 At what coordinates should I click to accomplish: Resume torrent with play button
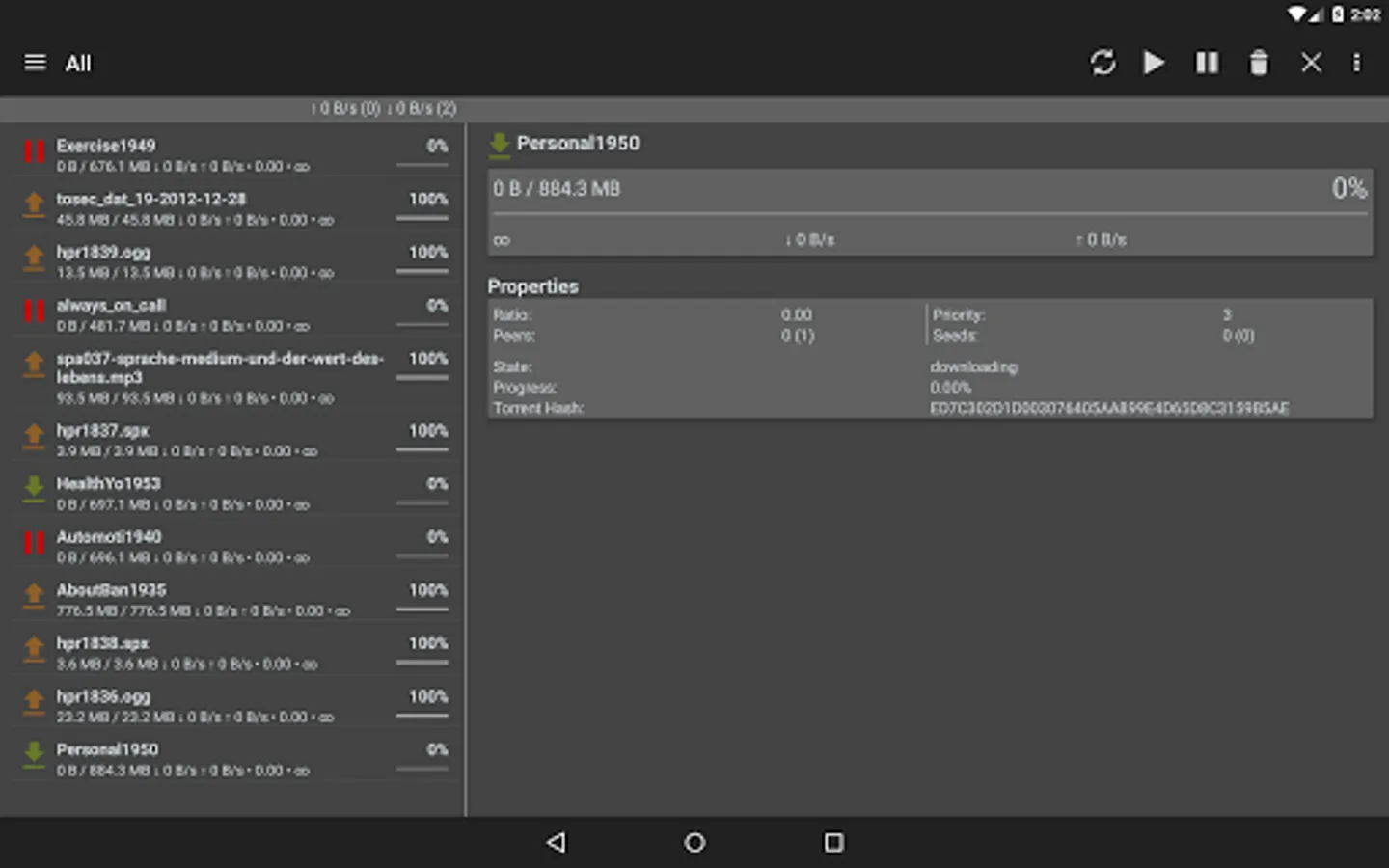[x=1154, y=63]
